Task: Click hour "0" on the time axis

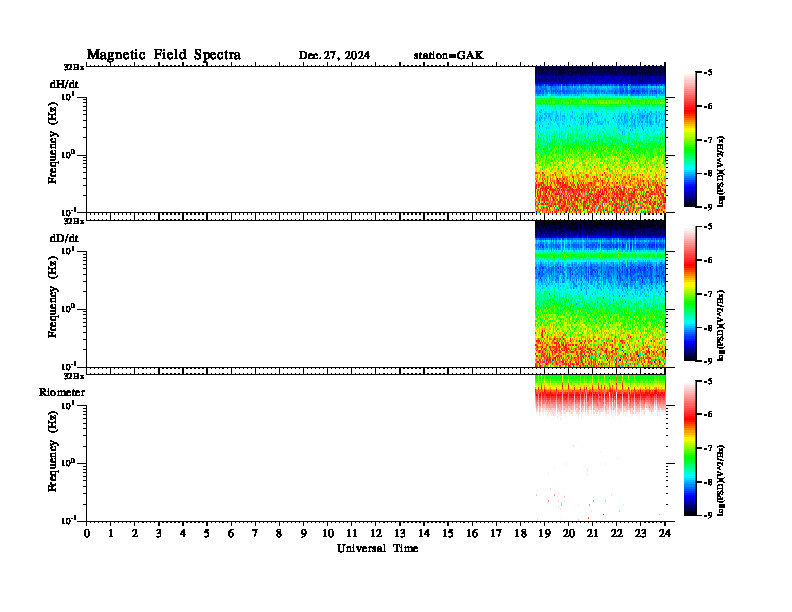Action: click(87, 533)
